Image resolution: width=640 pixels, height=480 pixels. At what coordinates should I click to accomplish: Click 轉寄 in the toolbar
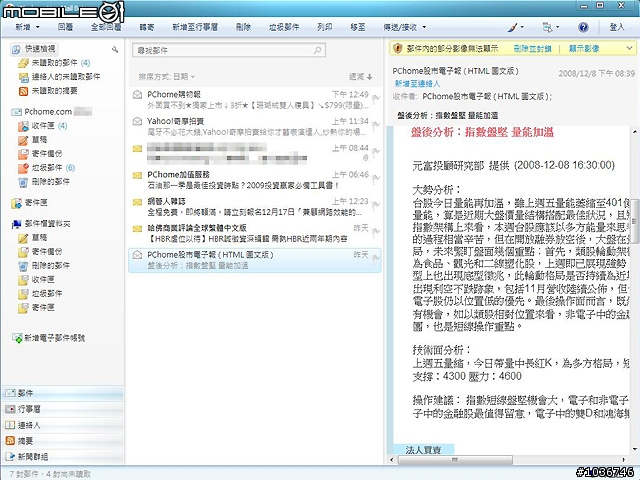click(147, 27)
